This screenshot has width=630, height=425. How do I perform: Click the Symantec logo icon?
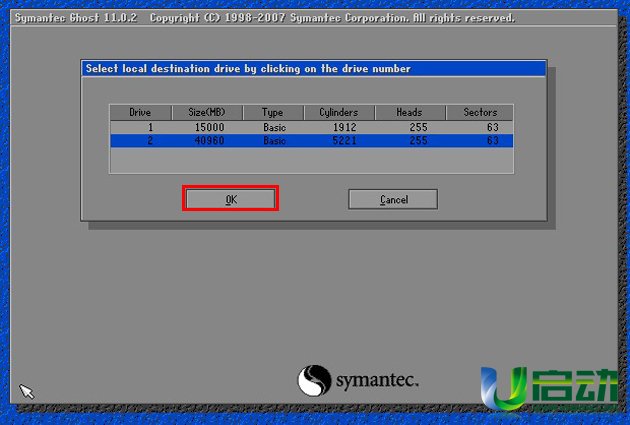pos(314,381)
